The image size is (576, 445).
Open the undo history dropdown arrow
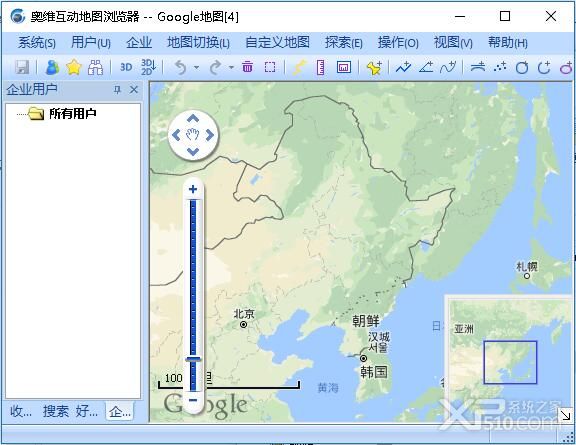tap(197, 67)
